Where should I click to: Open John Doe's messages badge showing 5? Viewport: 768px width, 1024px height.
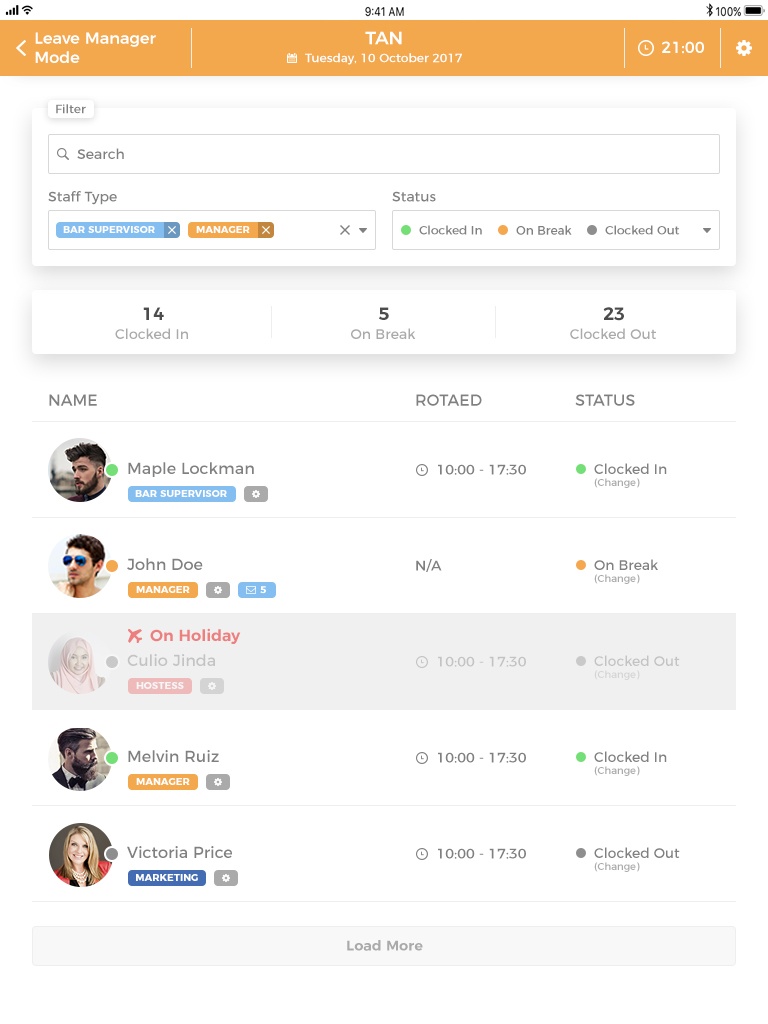point(257,590)
